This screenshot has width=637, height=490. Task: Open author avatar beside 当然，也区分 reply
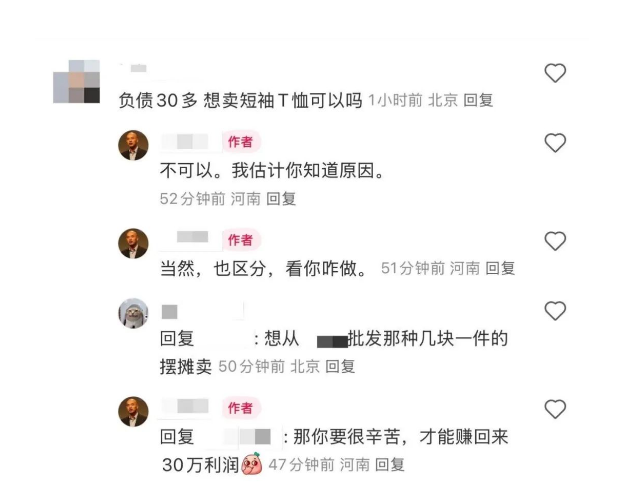click(133, 243)
